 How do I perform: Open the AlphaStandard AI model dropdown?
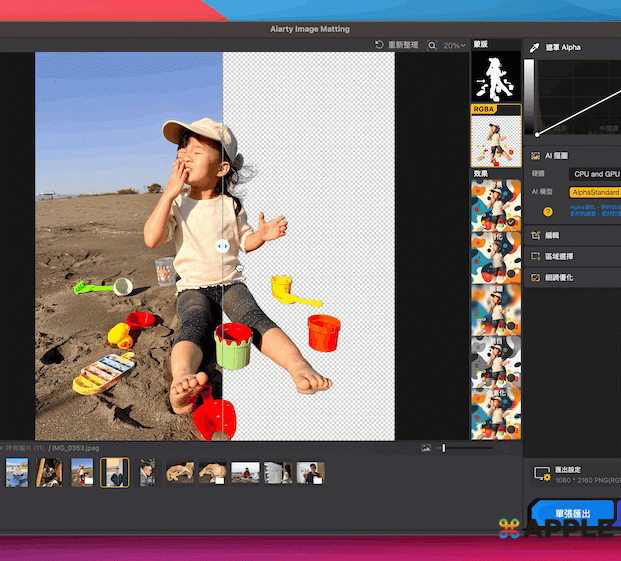tap(596, 192)
